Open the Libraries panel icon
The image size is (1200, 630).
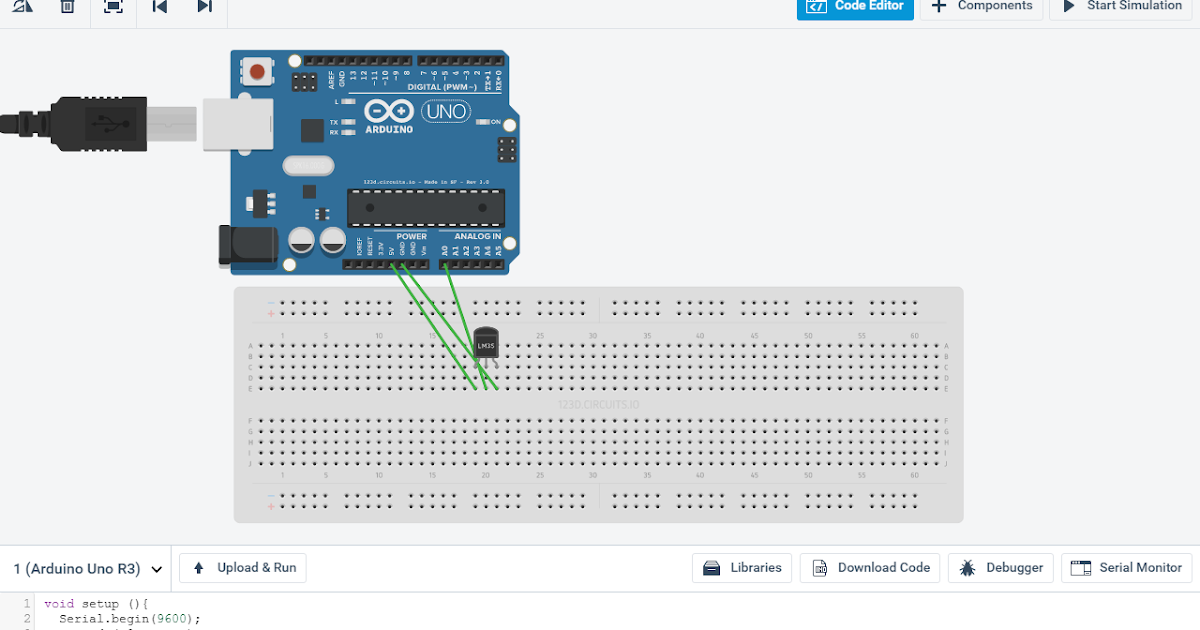point(713,567)
